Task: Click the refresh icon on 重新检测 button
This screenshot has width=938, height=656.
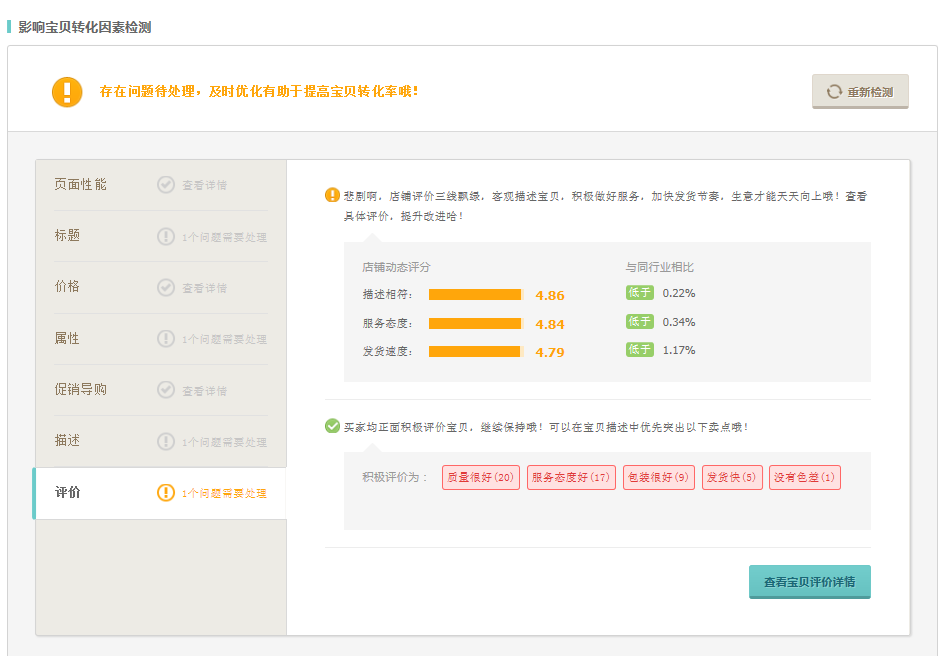Action: coord(834,92)
